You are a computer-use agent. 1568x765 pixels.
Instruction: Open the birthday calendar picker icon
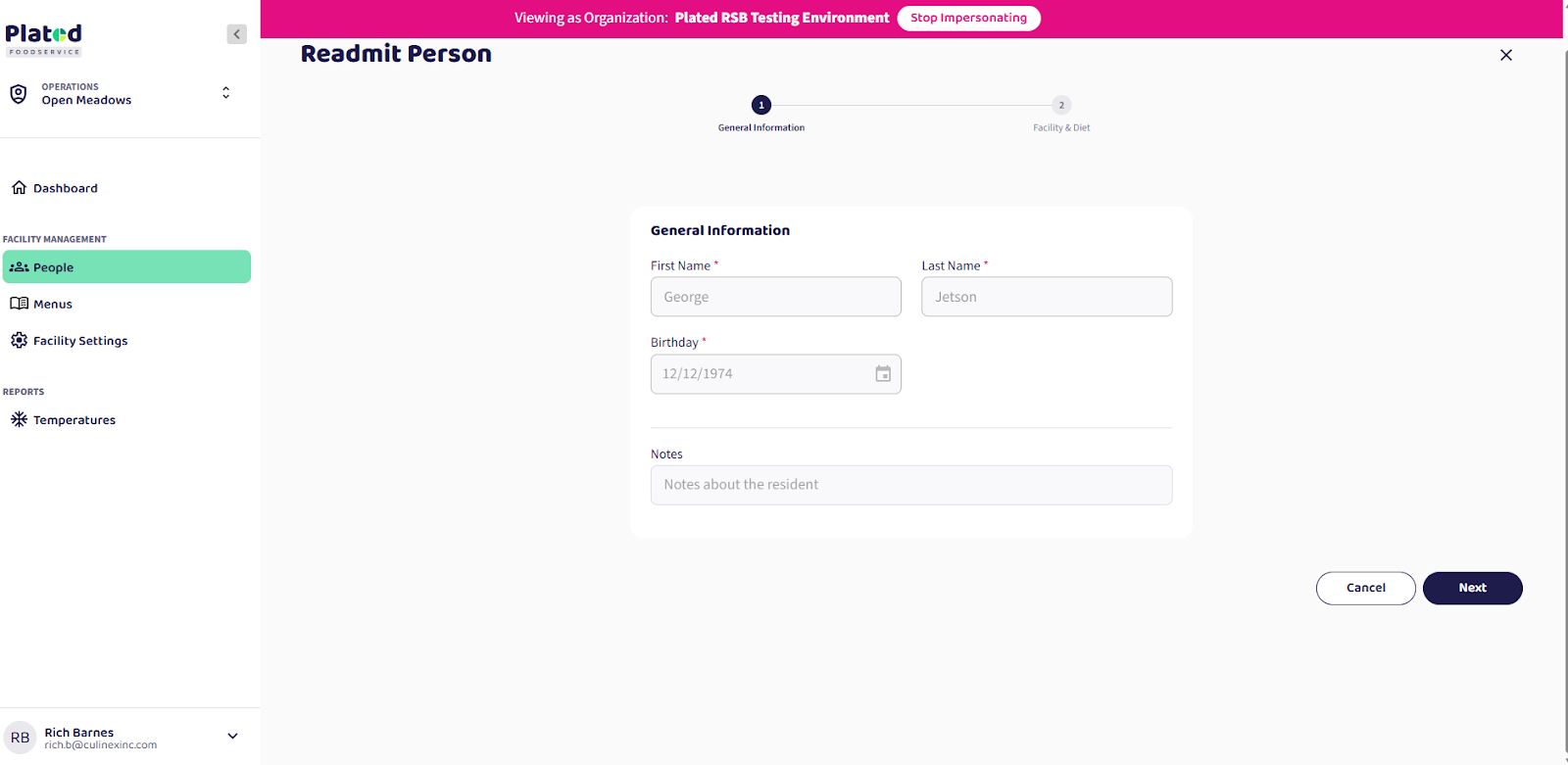[x=883, y=374]
